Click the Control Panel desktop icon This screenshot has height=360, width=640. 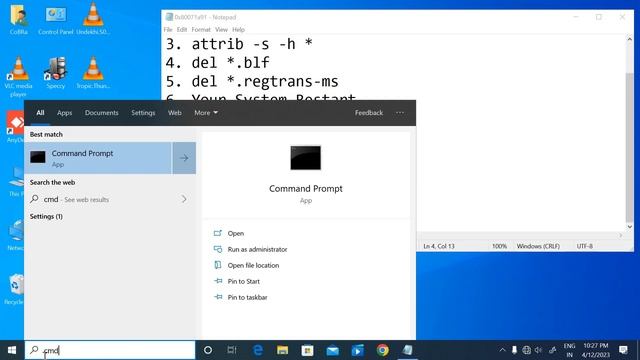click(56, 19)
